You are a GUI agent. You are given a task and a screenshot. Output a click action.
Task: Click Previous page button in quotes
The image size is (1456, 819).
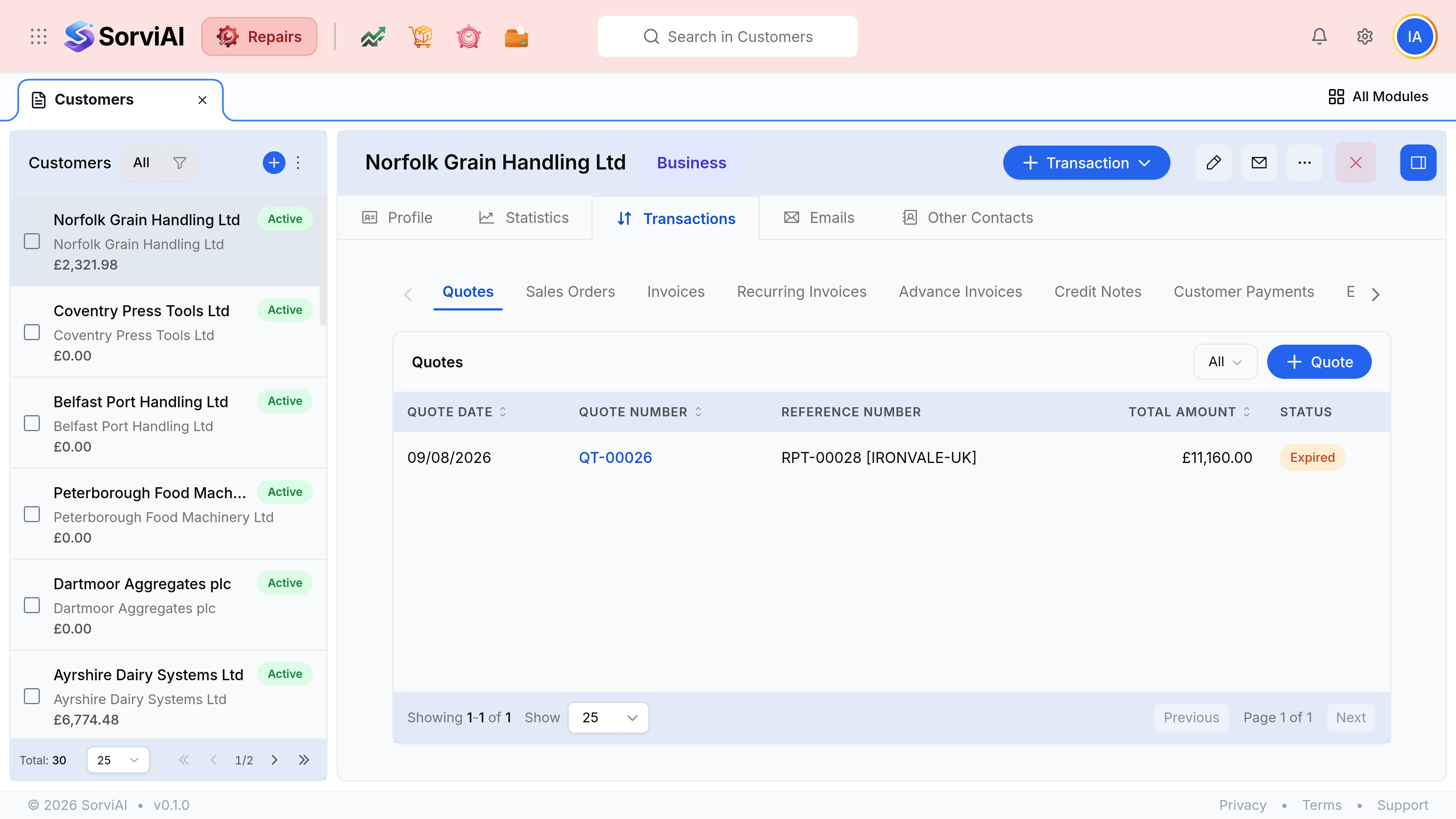(x=1191, y=718)
